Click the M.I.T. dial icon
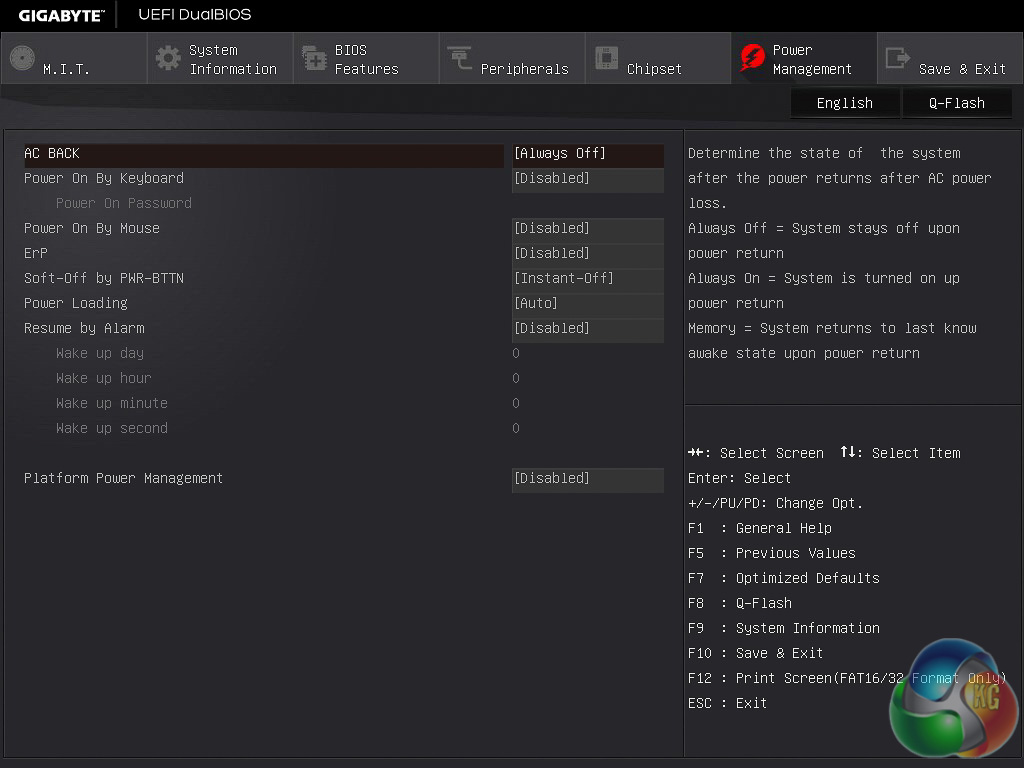The width and height of the screenshot is (1024, 768). pos(22,58)
